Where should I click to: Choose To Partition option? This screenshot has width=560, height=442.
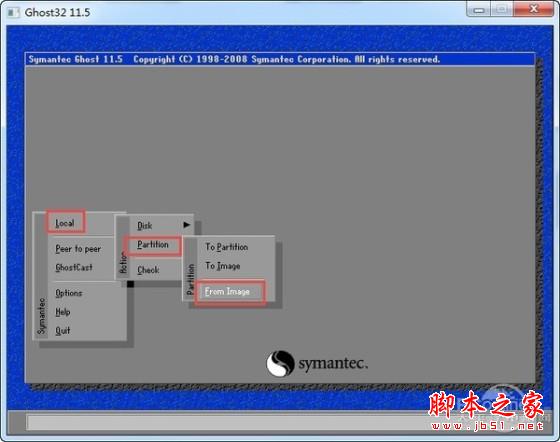[226, 247]
